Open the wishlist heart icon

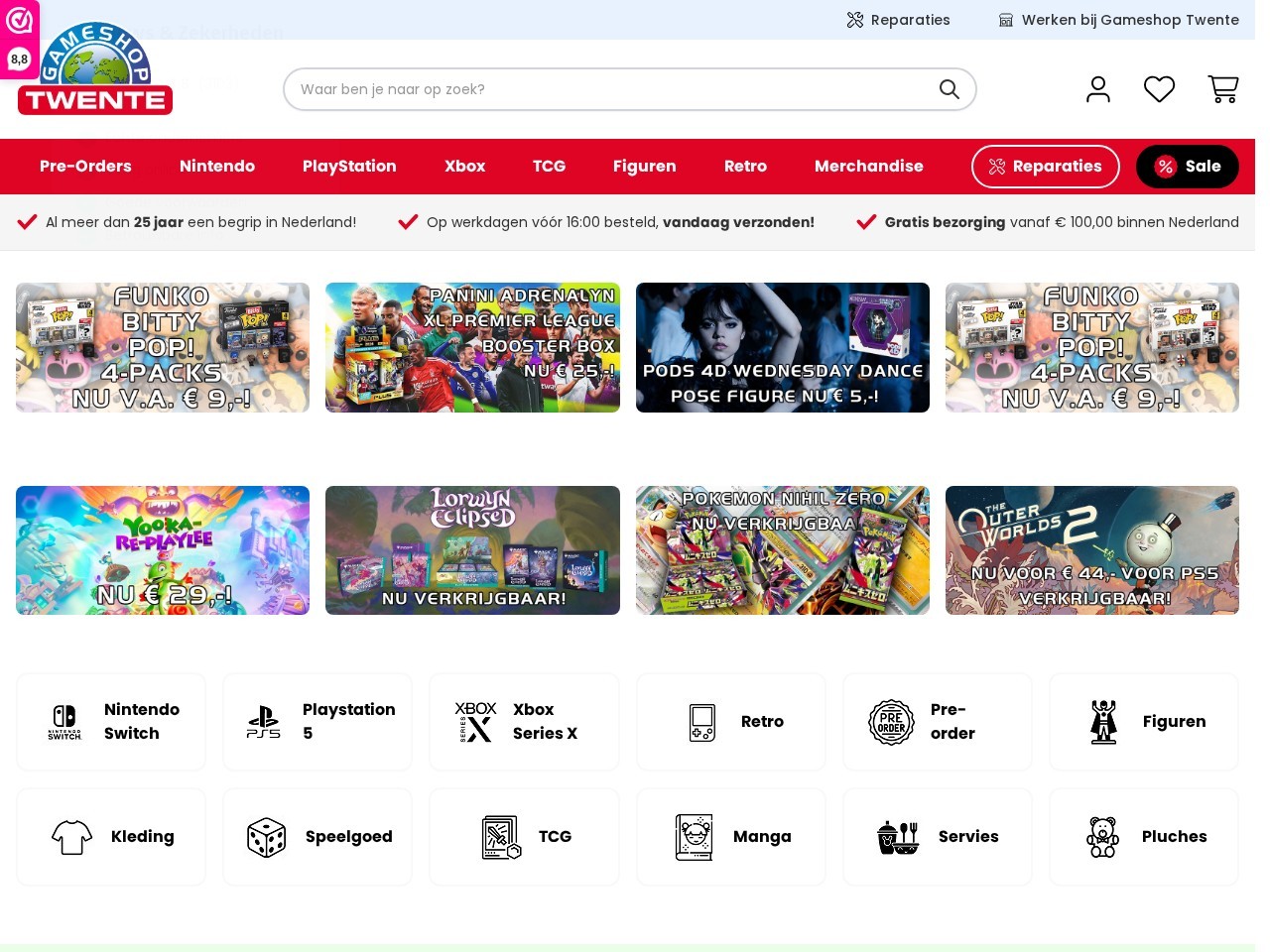tap(1159, 89)
